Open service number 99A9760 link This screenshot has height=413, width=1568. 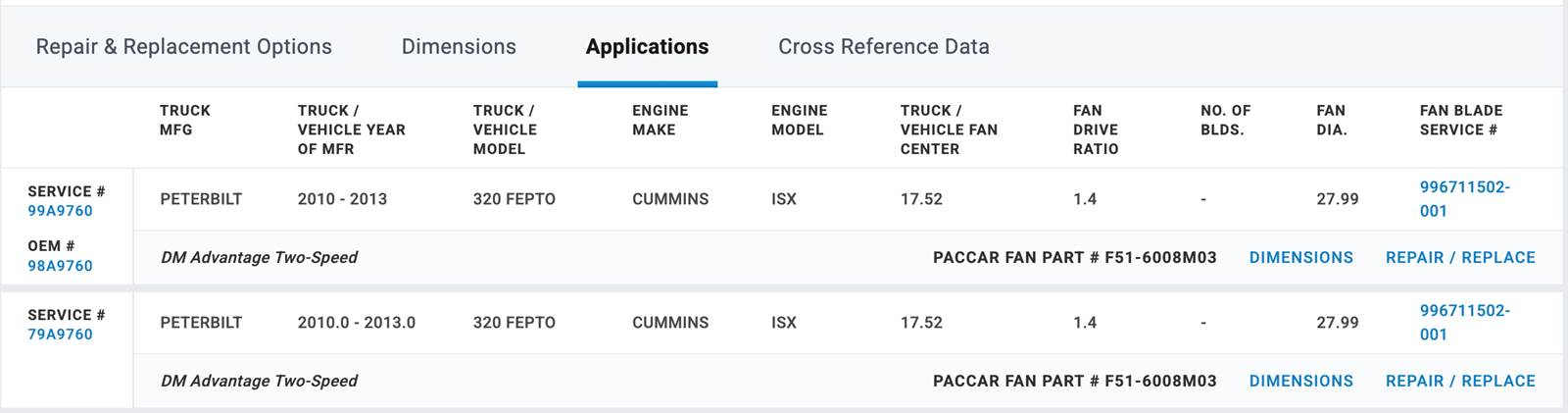pos(60,211)
